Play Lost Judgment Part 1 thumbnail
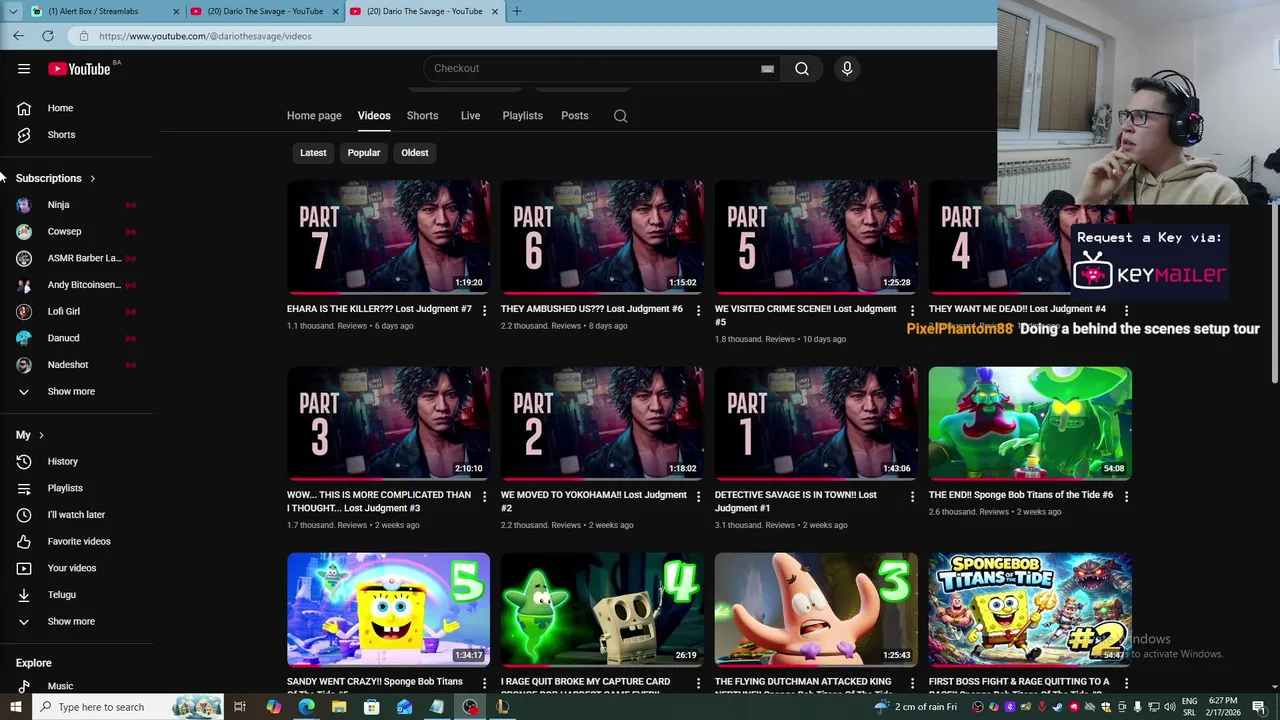This screenshot has width=1280, height=720. [x=816, y=423]
